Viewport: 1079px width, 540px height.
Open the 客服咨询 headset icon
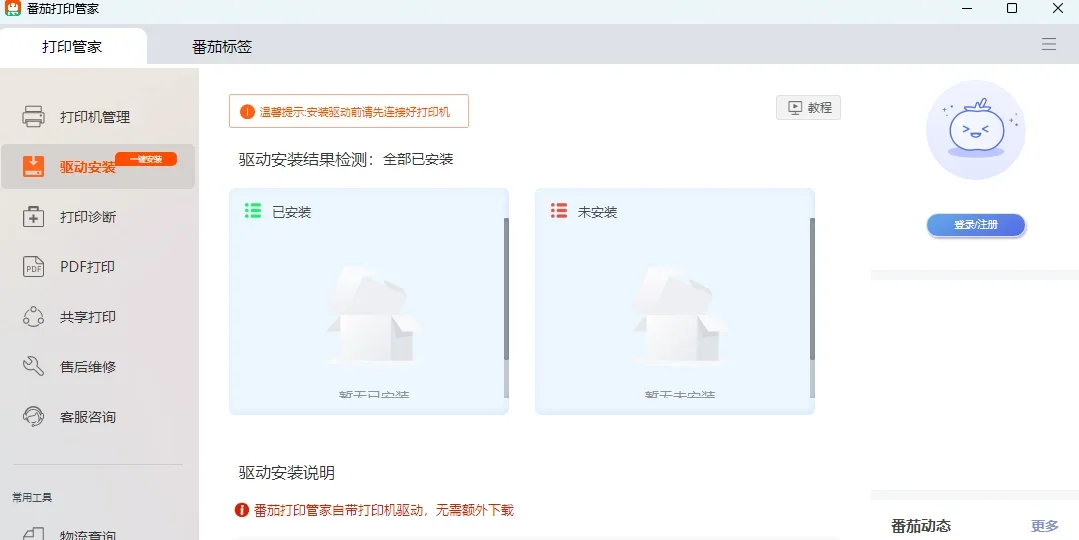click(x=34, y=417)
